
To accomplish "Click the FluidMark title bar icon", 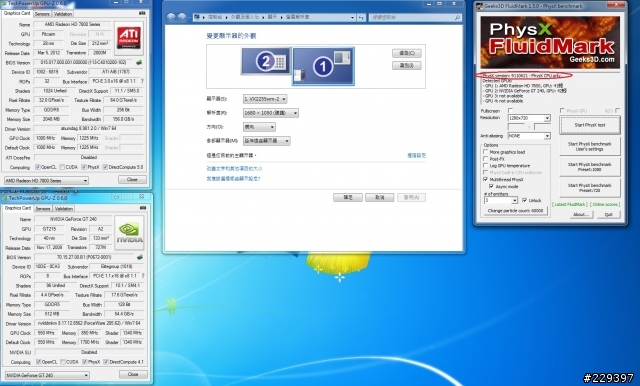I will (x=479, y=6).
